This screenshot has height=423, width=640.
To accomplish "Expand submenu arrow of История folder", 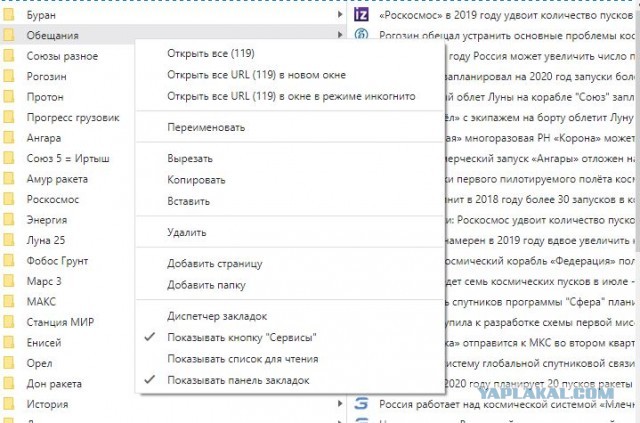I will point(340,404).
